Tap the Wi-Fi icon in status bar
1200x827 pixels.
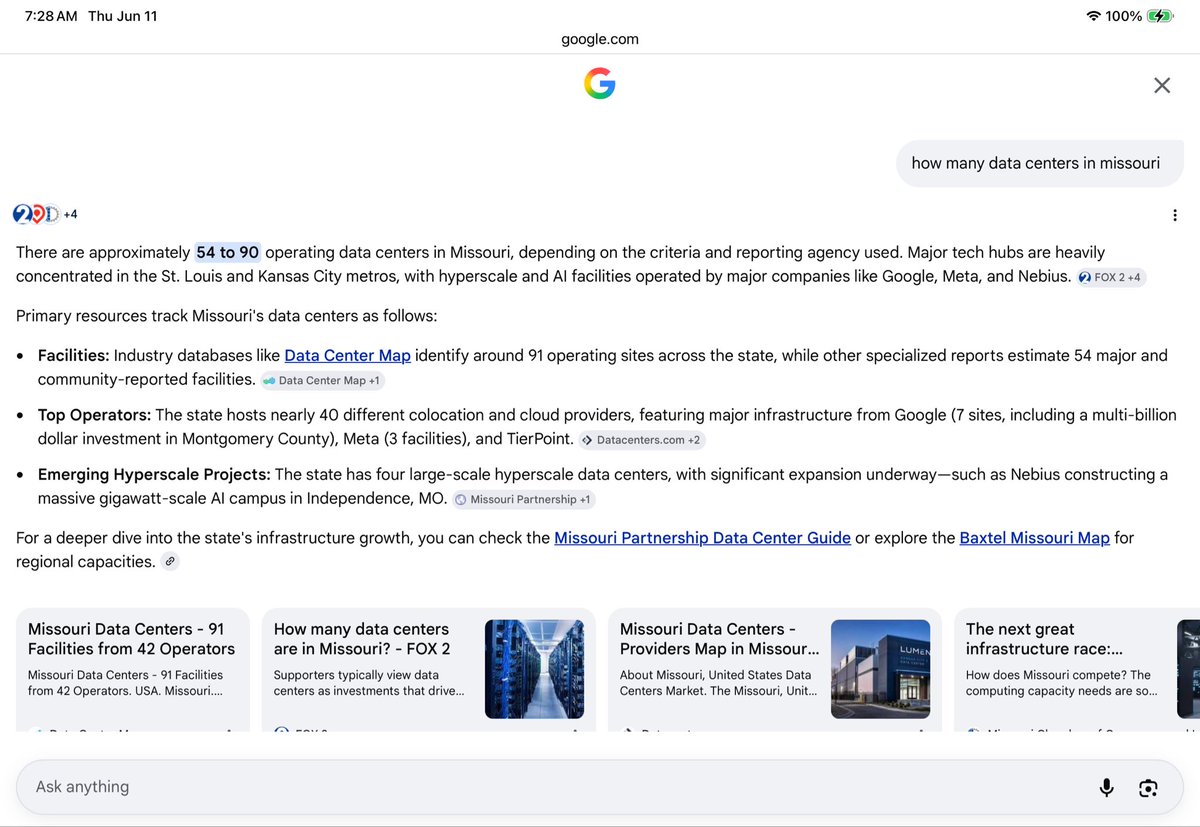click(x=1093, y=16)
